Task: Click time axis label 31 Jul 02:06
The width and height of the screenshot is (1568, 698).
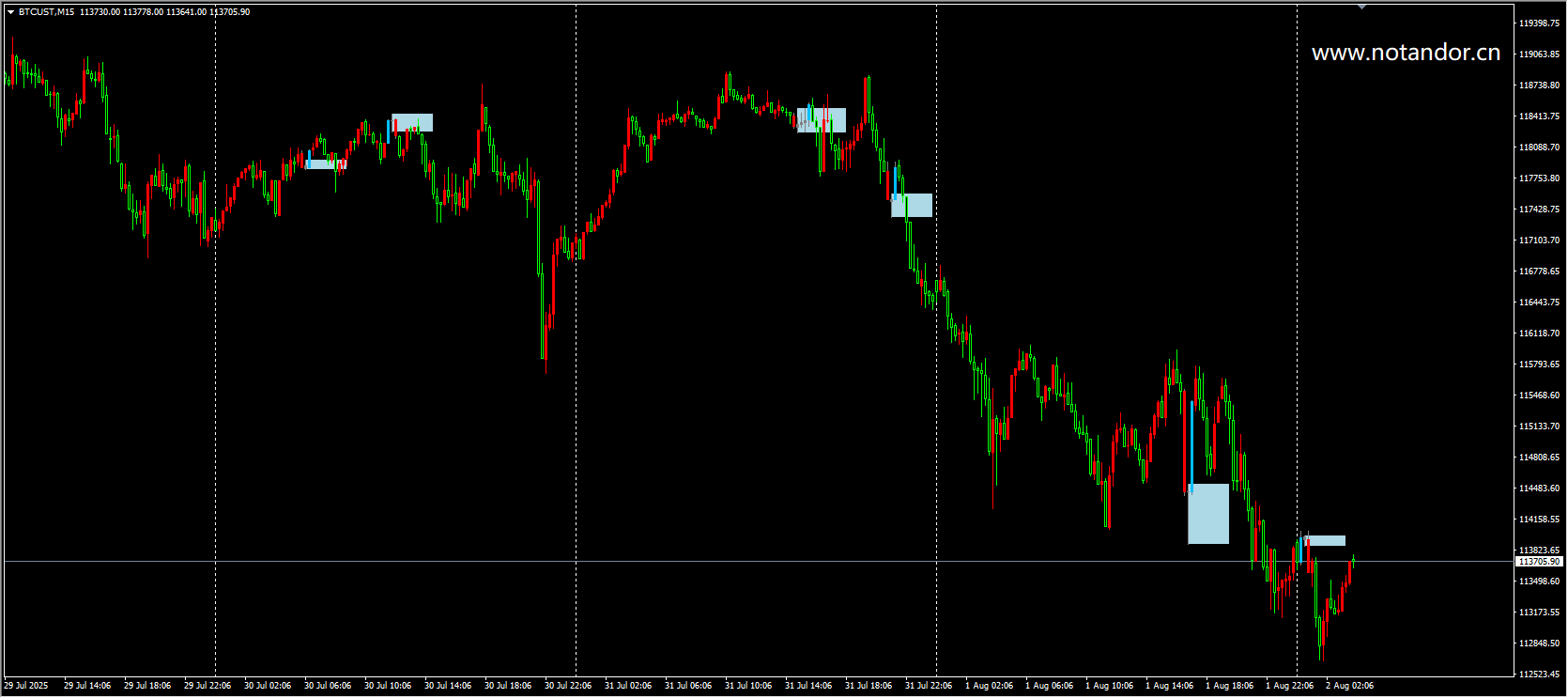Action: point(628,686)
